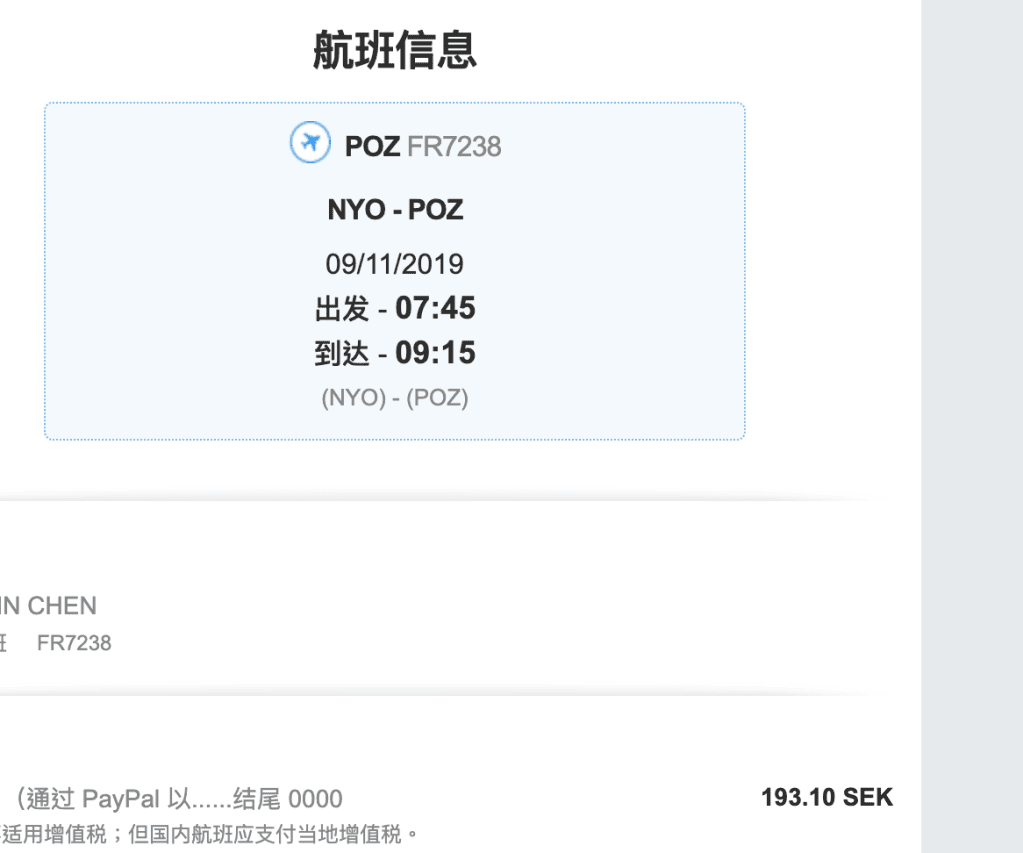Click the departure time 07:45
The width and height of the screenshot is (1023, 853).
pos(435,307)
